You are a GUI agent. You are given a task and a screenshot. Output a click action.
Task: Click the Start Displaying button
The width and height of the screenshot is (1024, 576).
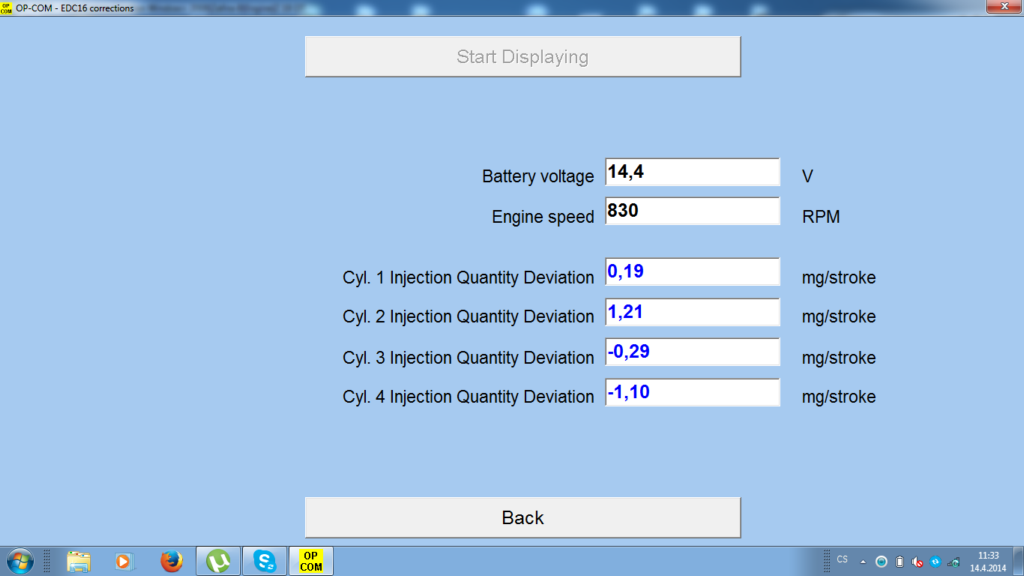(x=522, y=57)
